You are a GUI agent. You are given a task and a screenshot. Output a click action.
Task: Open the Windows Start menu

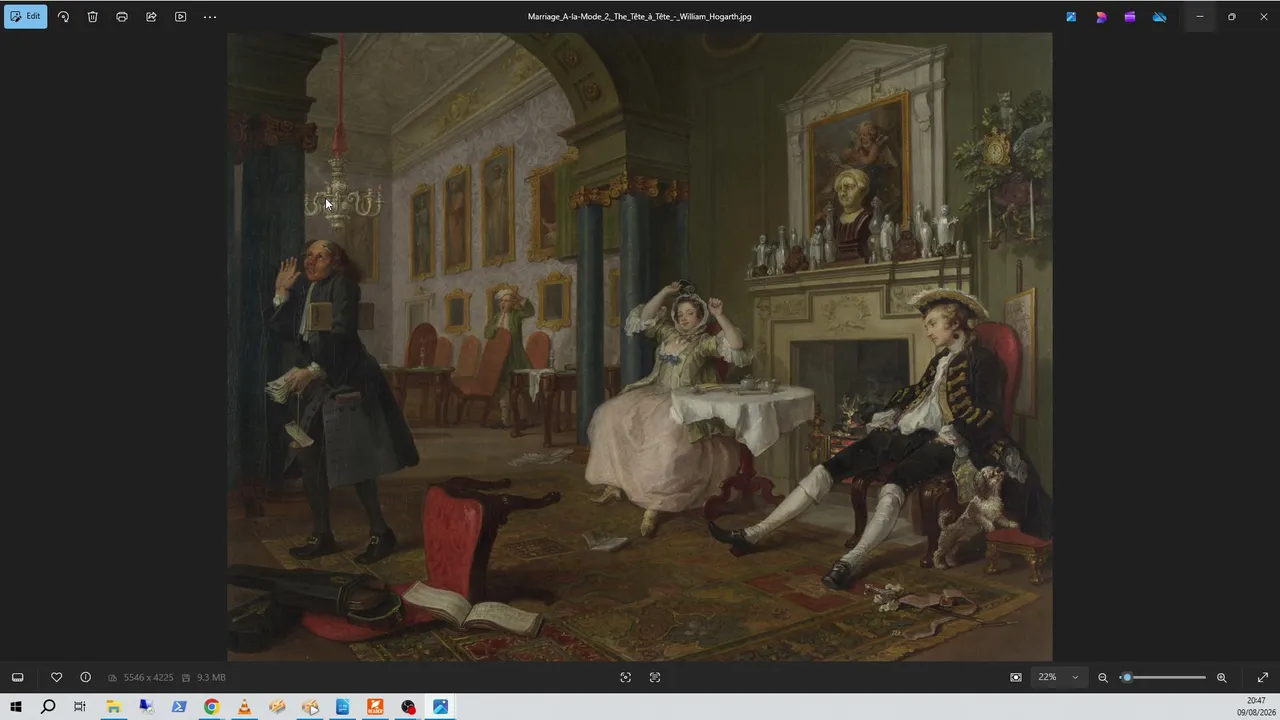pyautogui.click(x=16, y=707)
